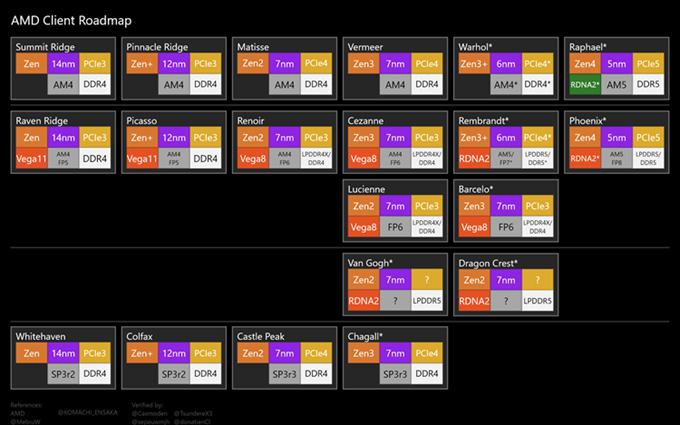This screenshot has width=680, height=425.
Task: Select the Raven Ridge card heading
Action: (42, 121)
